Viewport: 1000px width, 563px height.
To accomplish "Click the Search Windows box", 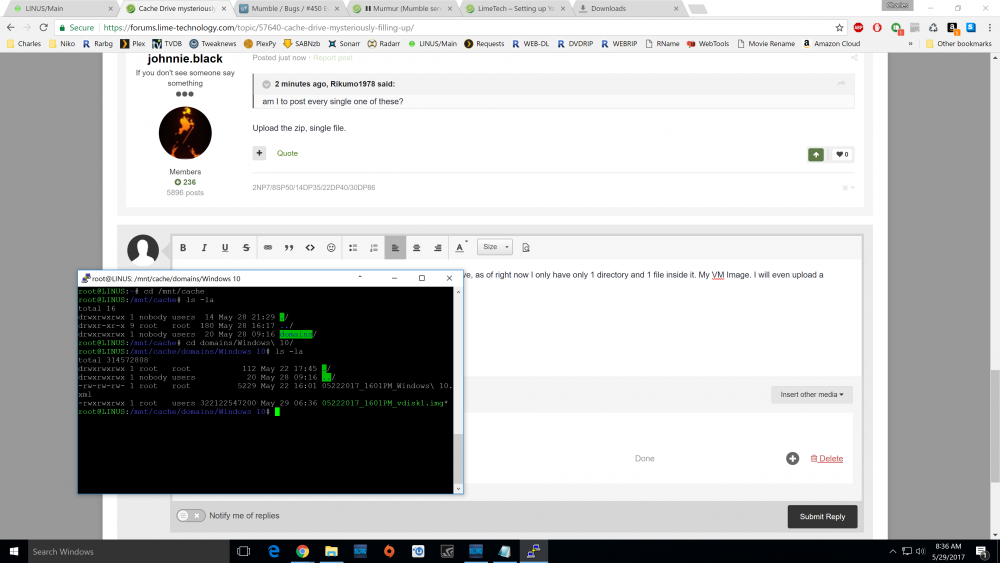I will click(x=128, y=552).
